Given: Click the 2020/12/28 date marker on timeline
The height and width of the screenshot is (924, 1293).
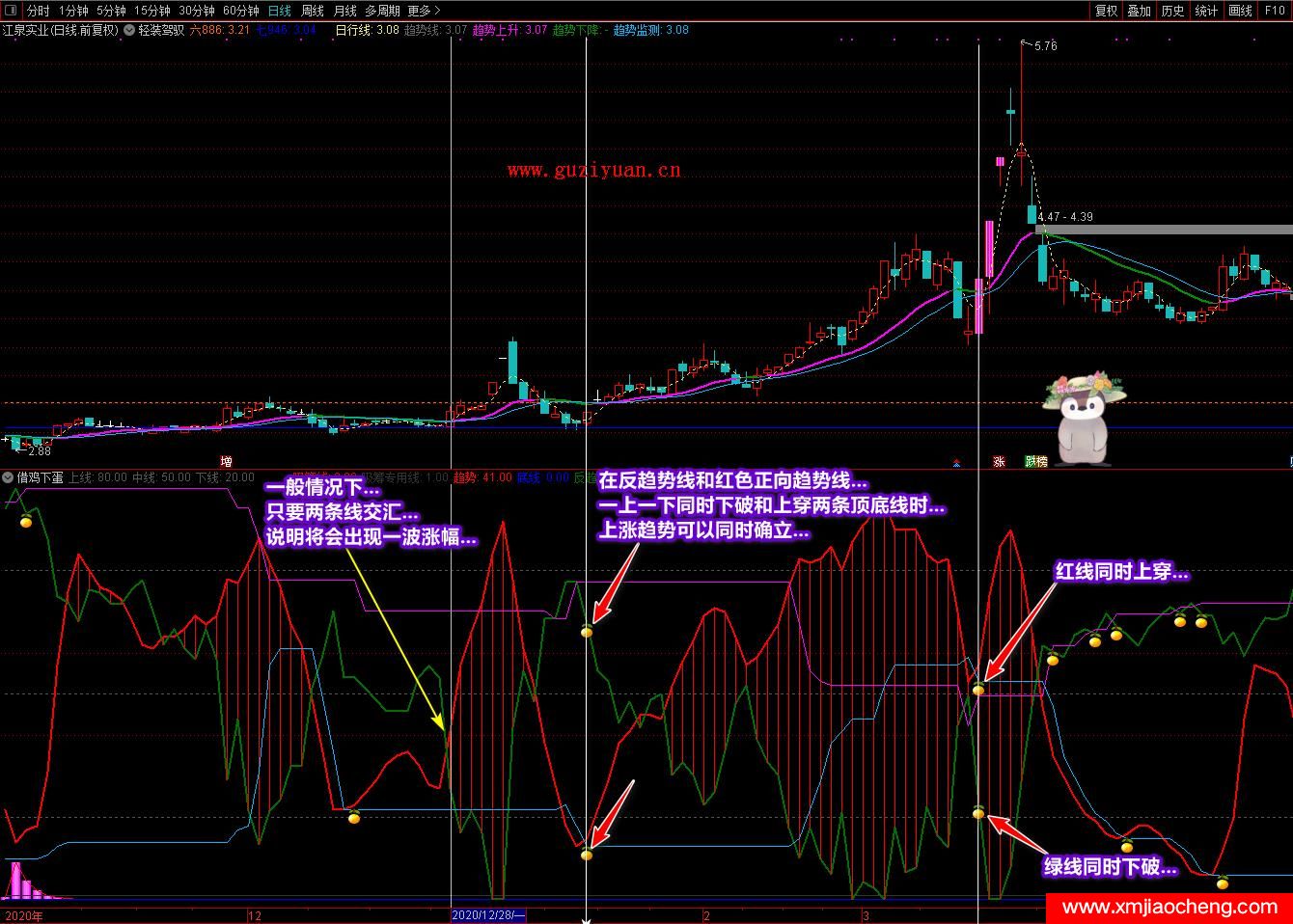Looking at the screenshot, I should tap(488, 914).
